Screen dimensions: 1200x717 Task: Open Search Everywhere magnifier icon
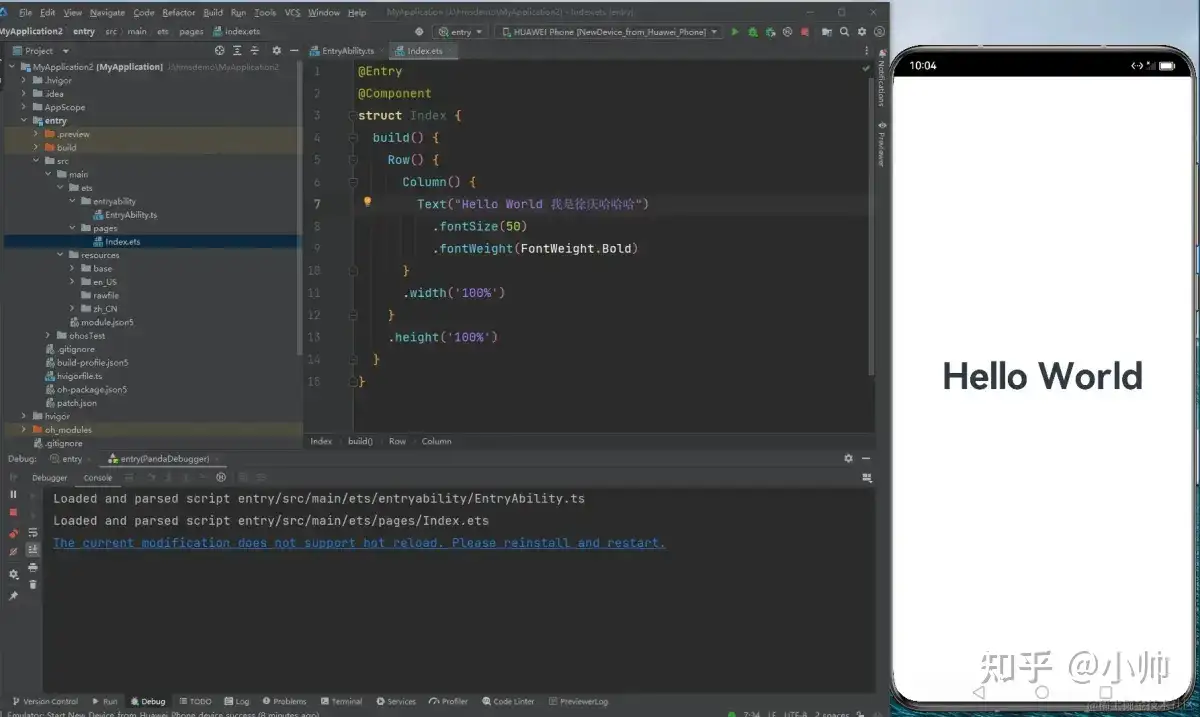(x=845, y=32)
